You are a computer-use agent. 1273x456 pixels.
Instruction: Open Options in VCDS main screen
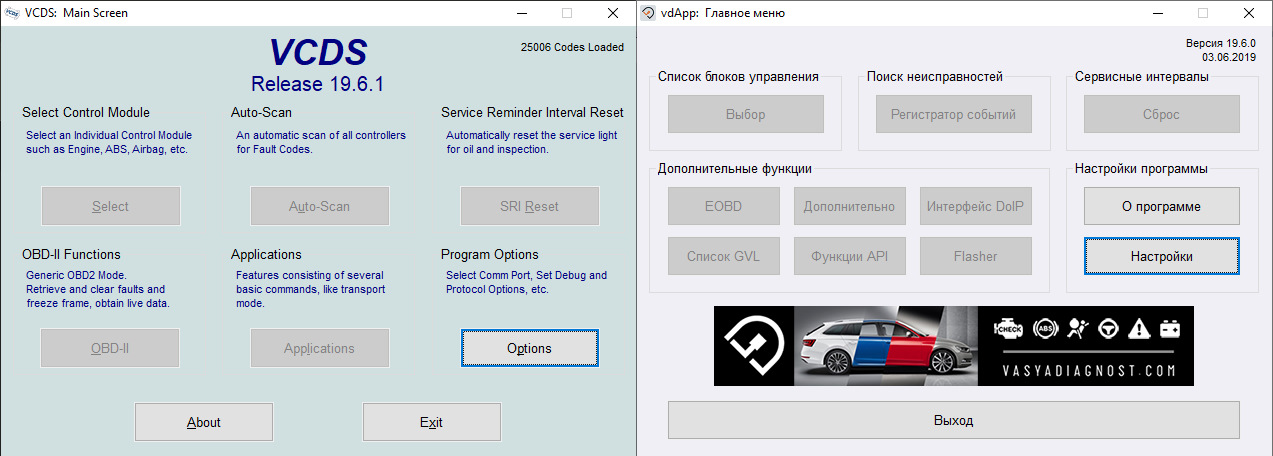coord(529,348)
